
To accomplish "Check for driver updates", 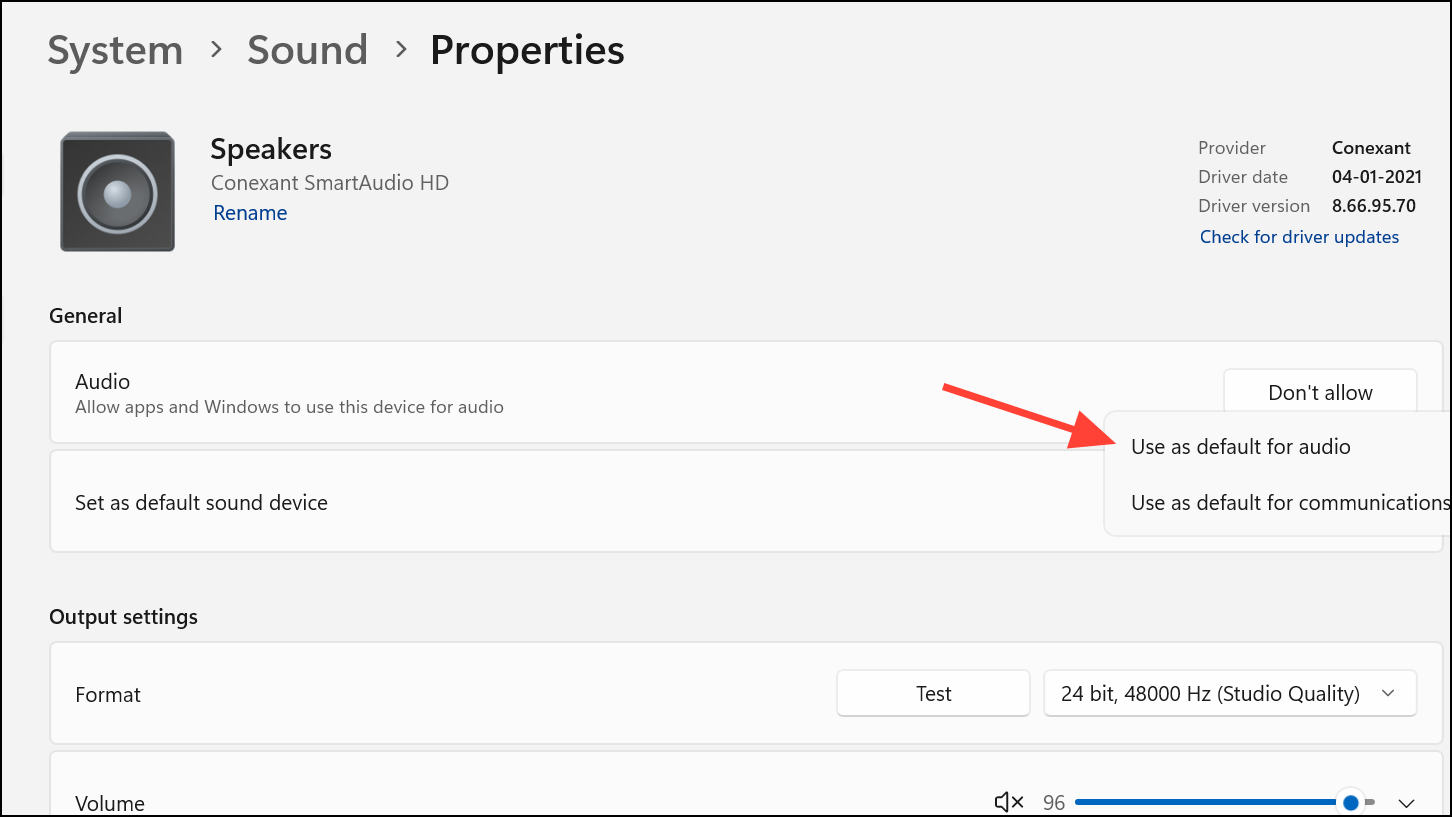I will (1299, 237).
